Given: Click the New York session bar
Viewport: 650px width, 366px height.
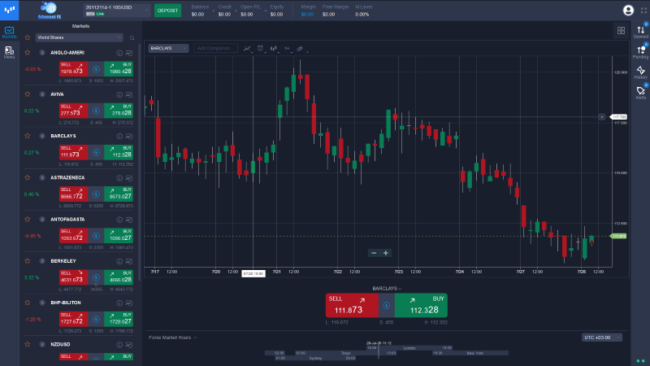Looking at the screenshot, I should point(471,353).
